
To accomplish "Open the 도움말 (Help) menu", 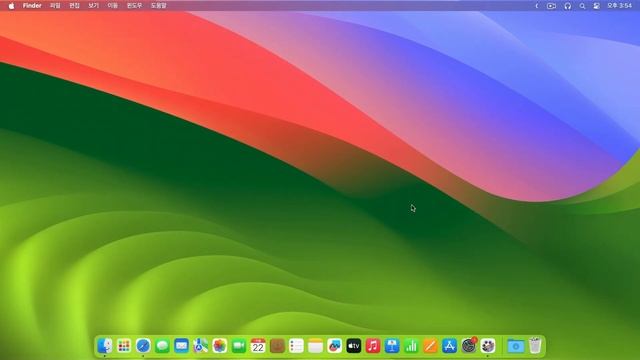I will [x=159, y=6].
